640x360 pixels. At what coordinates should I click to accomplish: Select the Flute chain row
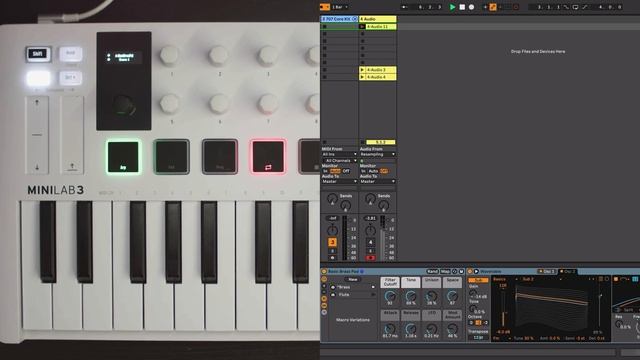point(353,294)
